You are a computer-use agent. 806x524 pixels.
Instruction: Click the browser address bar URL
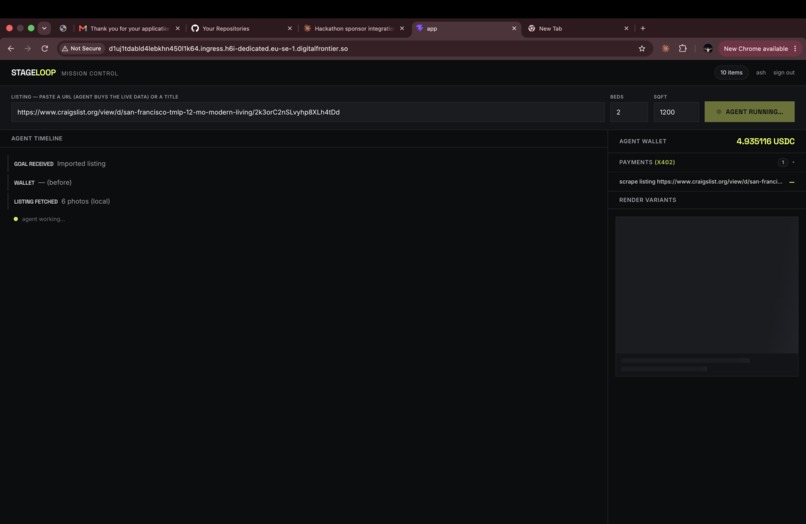[228, 48]
